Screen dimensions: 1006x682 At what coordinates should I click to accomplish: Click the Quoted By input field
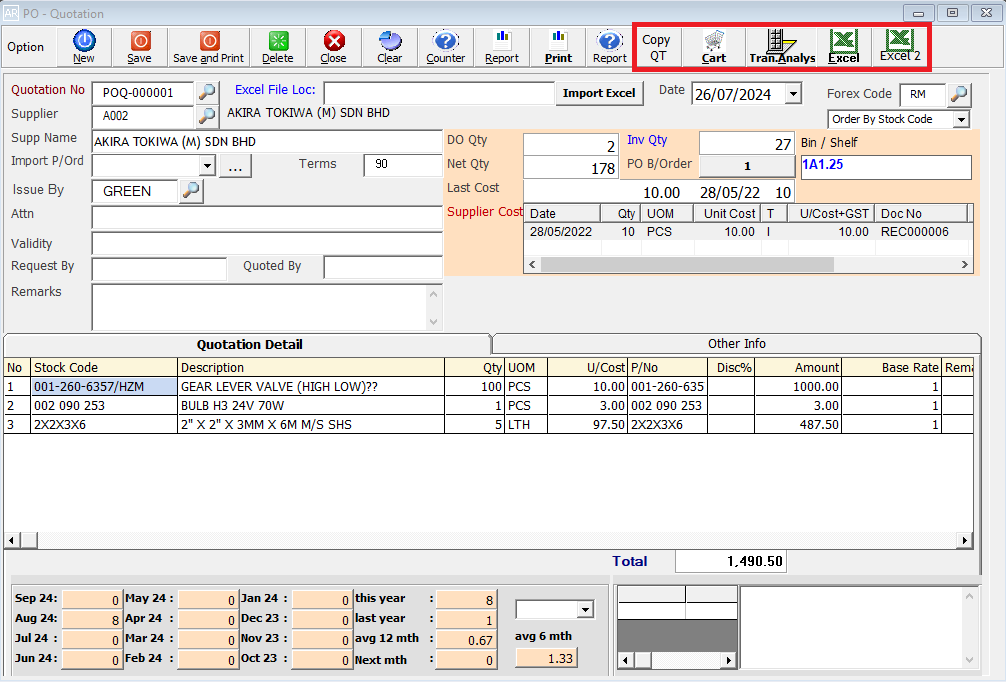(x=383, y=268)
